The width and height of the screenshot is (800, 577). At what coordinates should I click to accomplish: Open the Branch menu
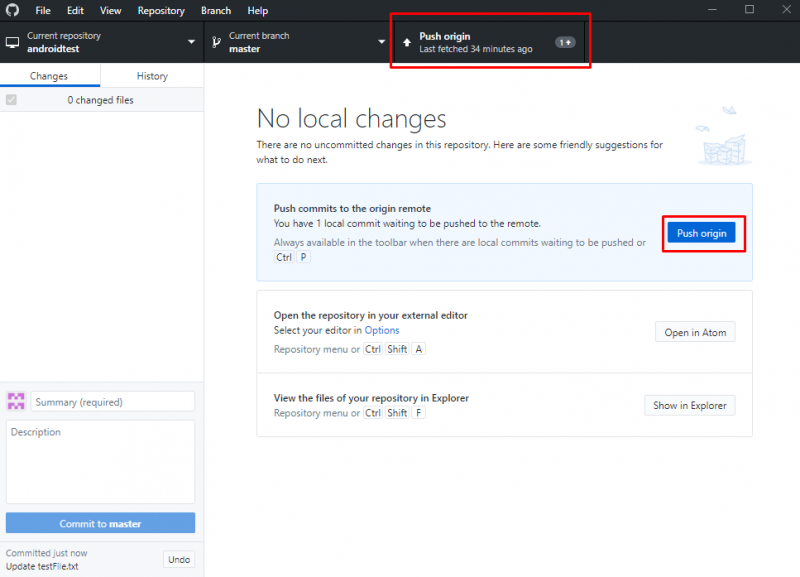[216, 10]
